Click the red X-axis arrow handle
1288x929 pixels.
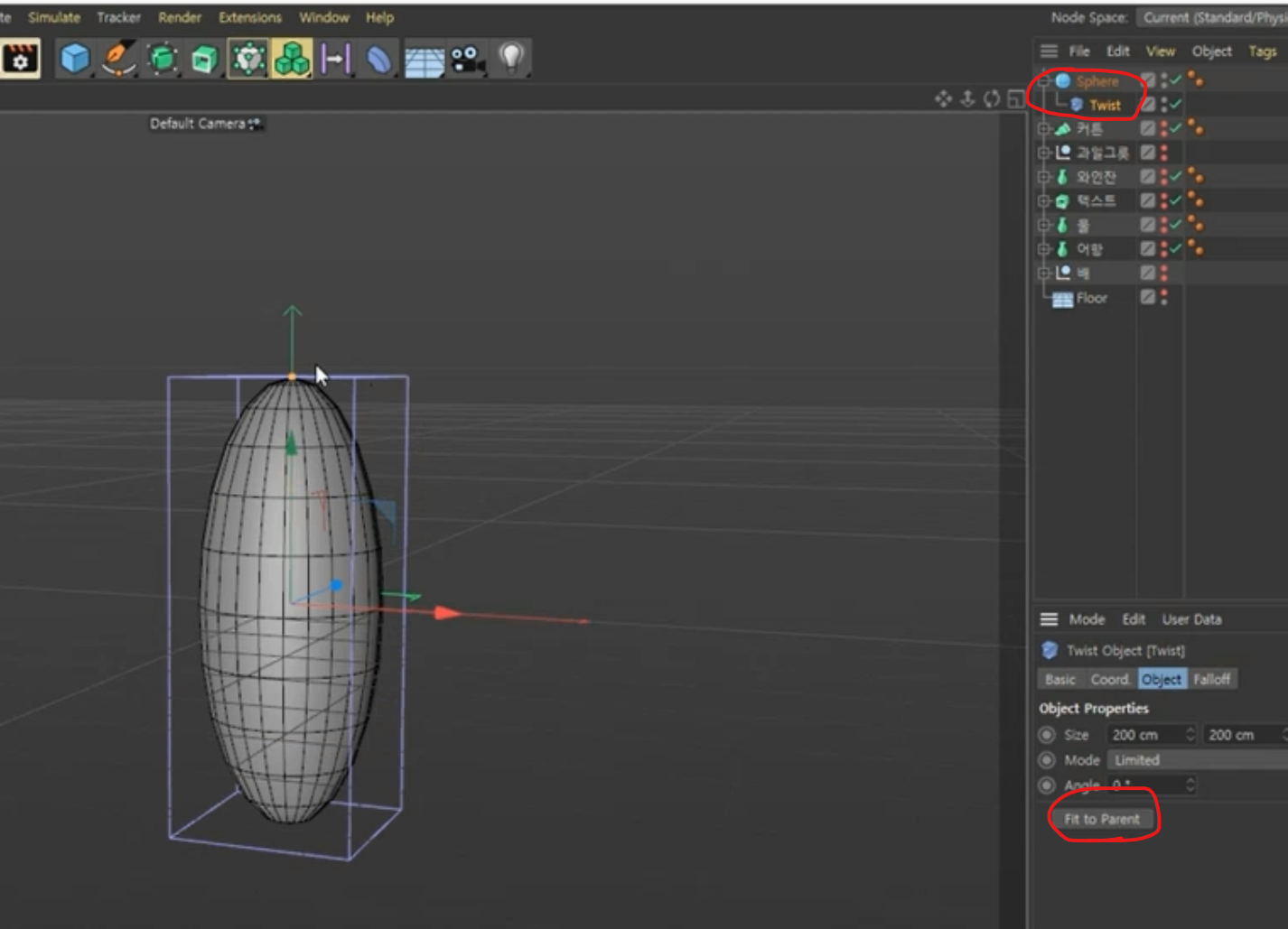click(448, 613)
